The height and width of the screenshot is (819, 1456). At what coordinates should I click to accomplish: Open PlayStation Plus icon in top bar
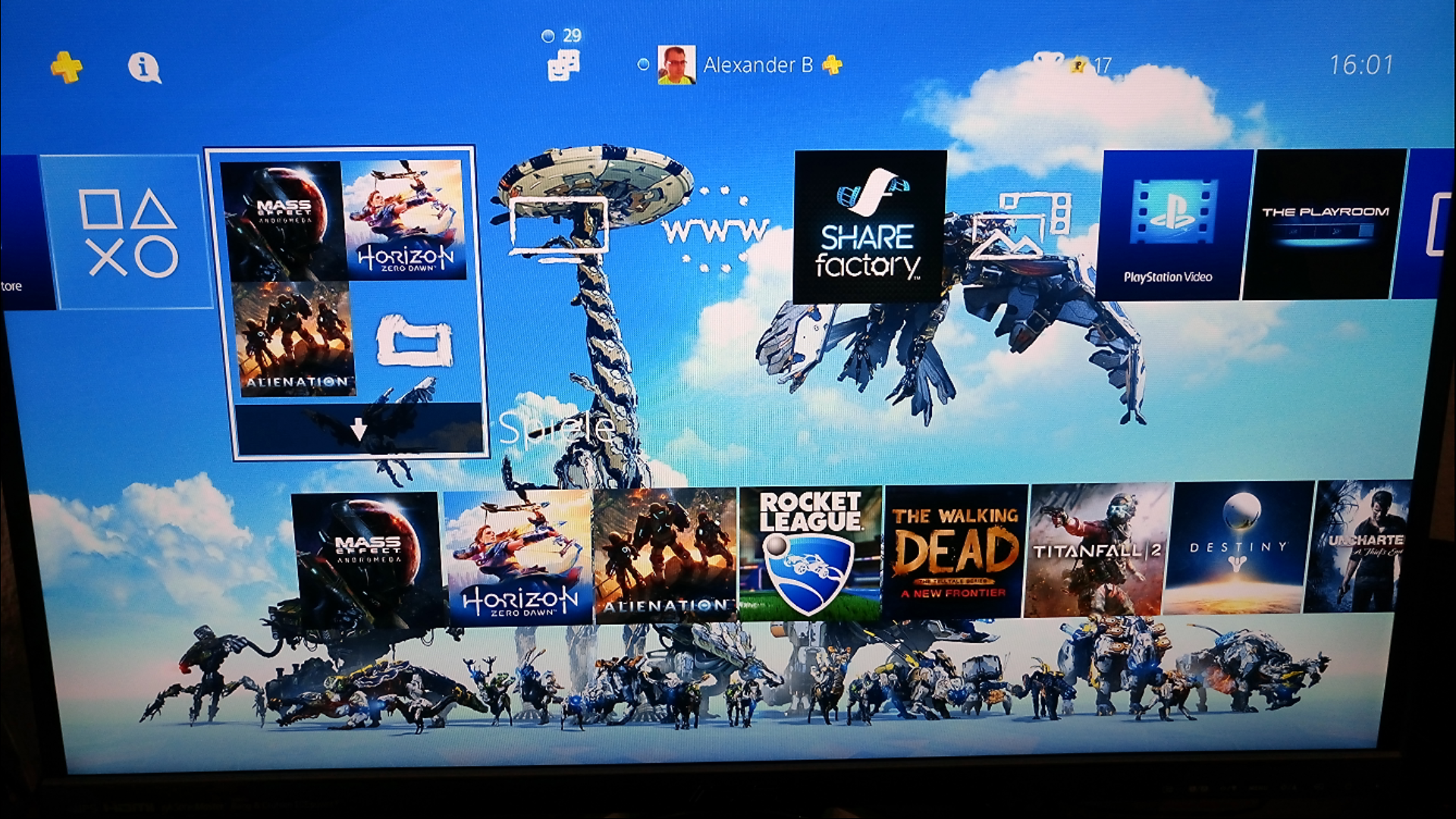[67, 67]
